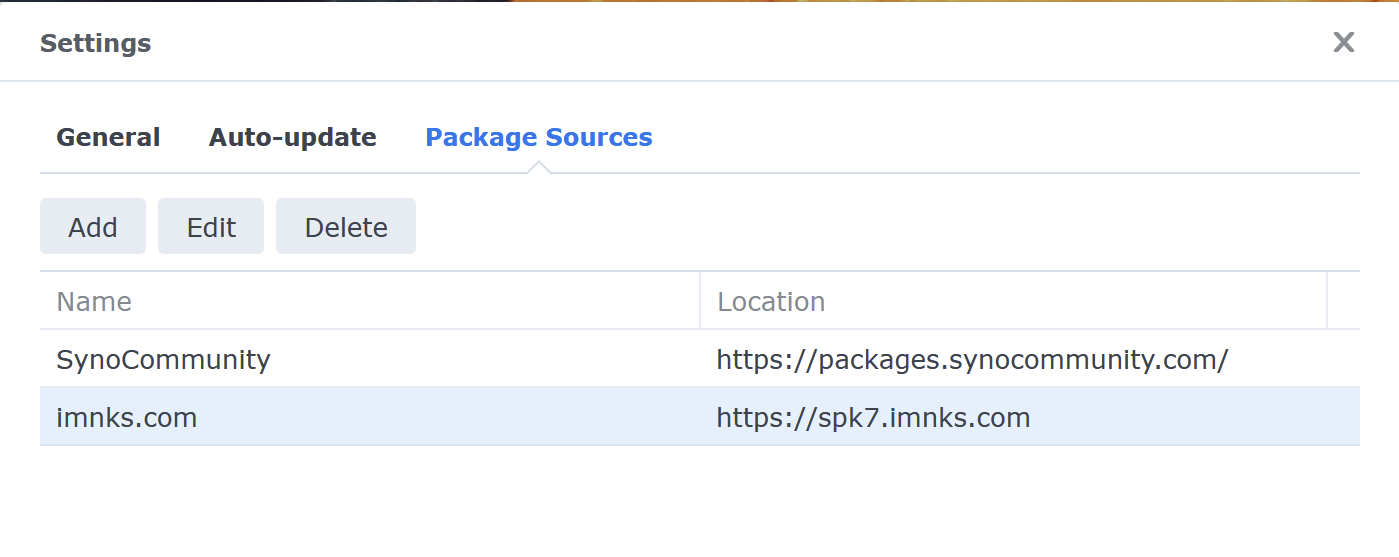
Task: Click the small pointer beneath Package Sources tab
Action: point(539,167)
